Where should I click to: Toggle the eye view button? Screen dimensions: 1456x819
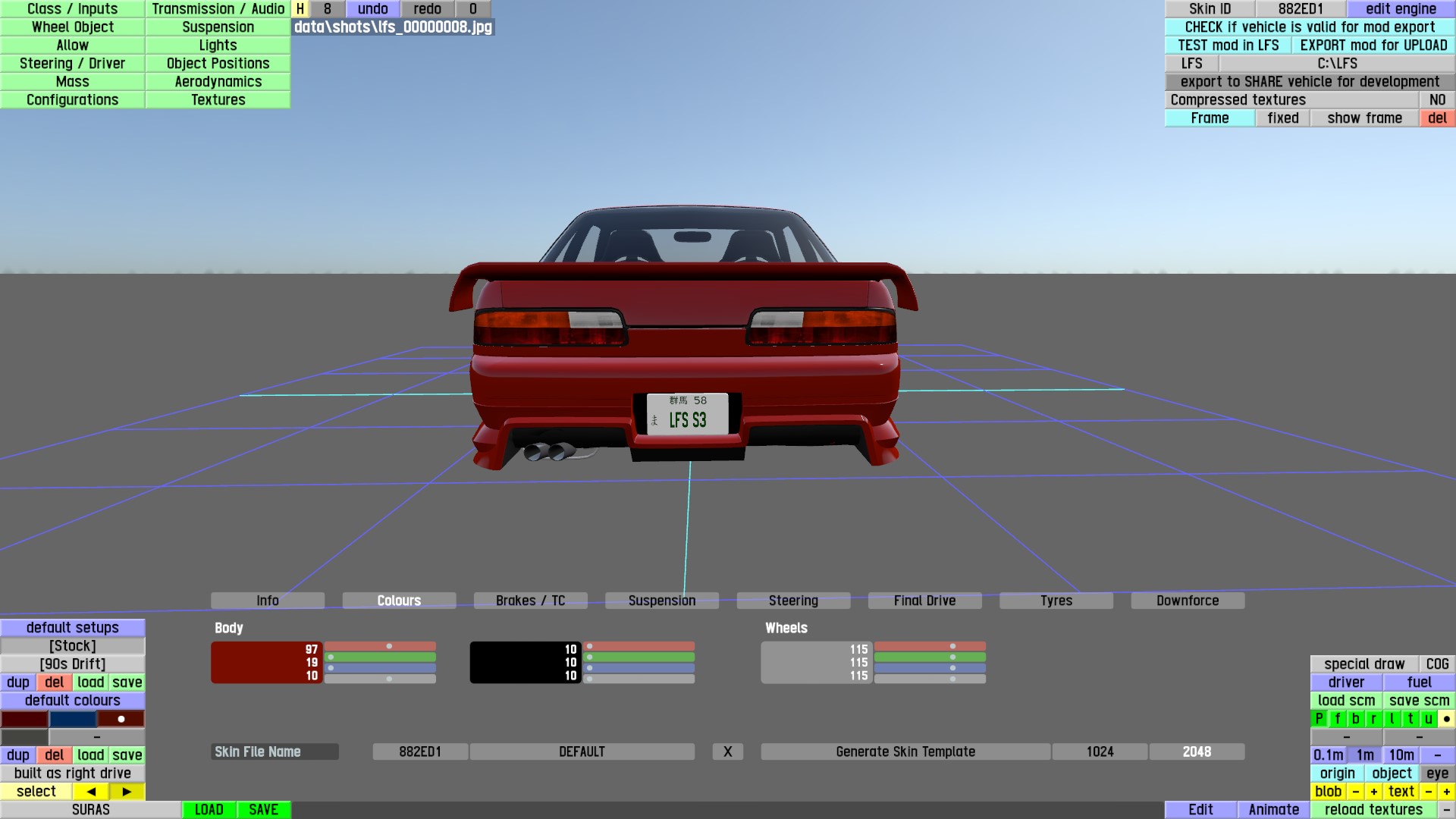(1437, 773)
